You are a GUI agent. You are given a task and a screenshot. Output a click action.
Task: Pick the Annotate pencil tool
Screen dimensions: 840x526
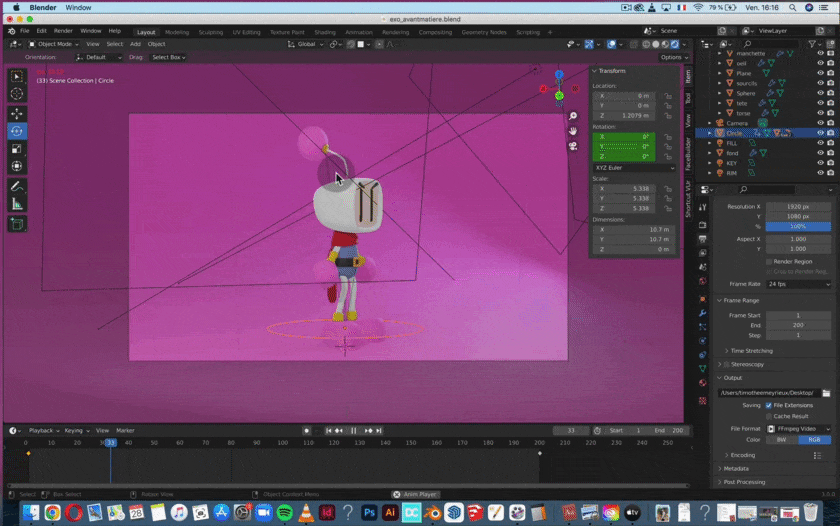tap(17, 186)
